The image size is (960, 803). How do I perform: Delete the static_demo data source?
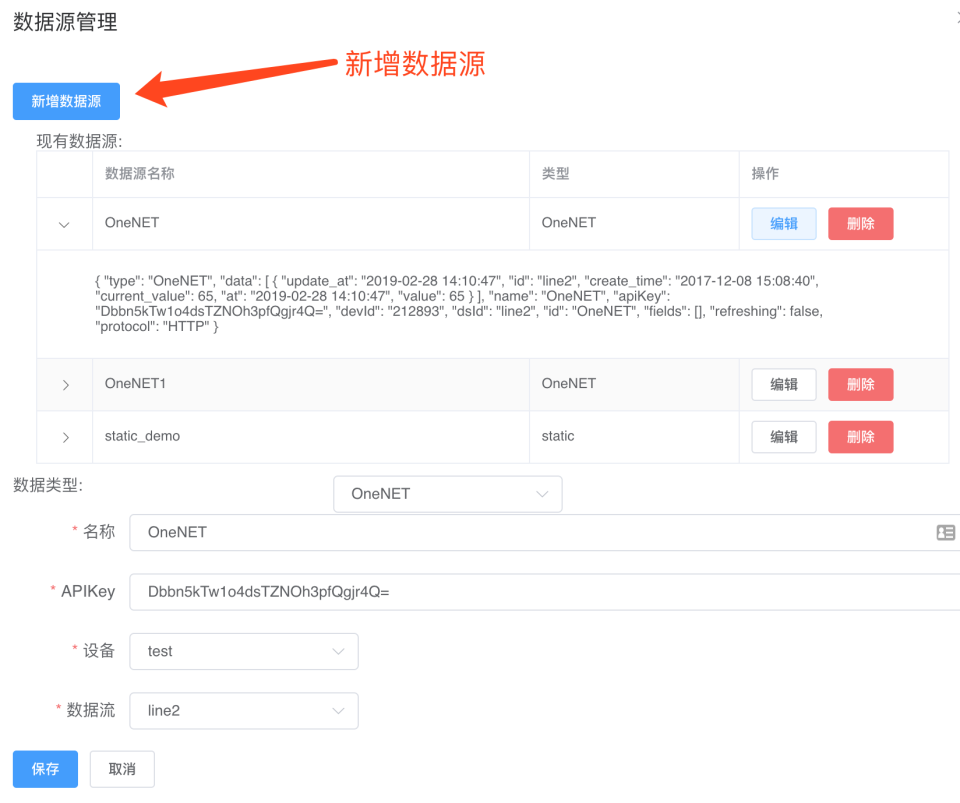pos(860,437)
